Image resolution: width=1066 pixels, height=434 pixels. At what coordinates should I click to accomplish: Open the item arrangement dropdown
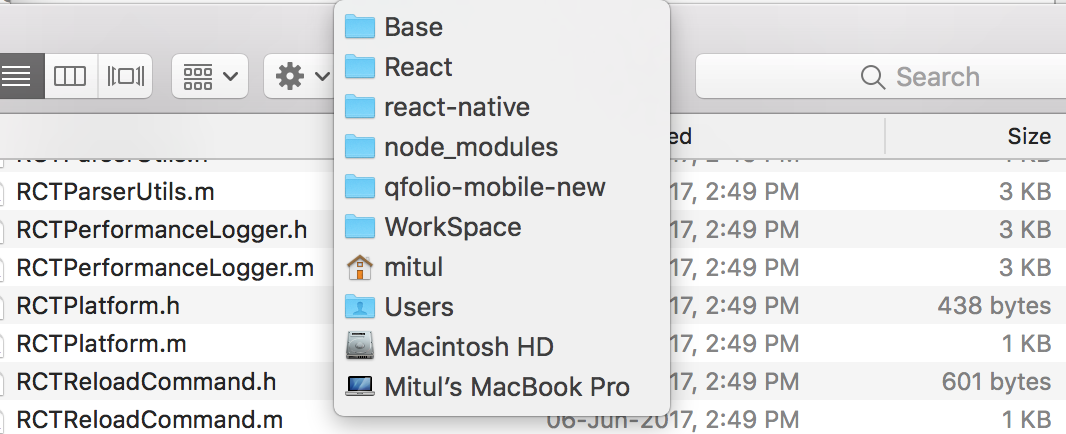[x=210, y=76]
